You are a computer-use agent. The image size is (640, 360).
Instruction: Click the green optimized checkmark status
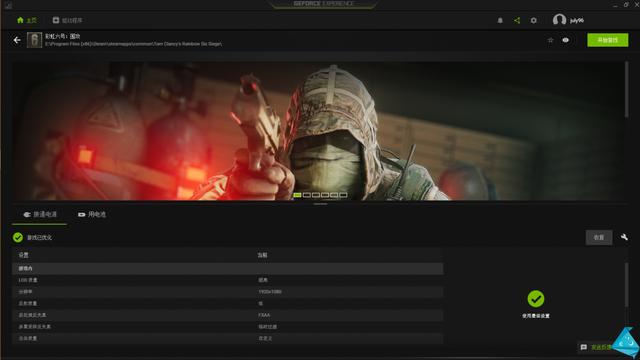coord(18,237)
